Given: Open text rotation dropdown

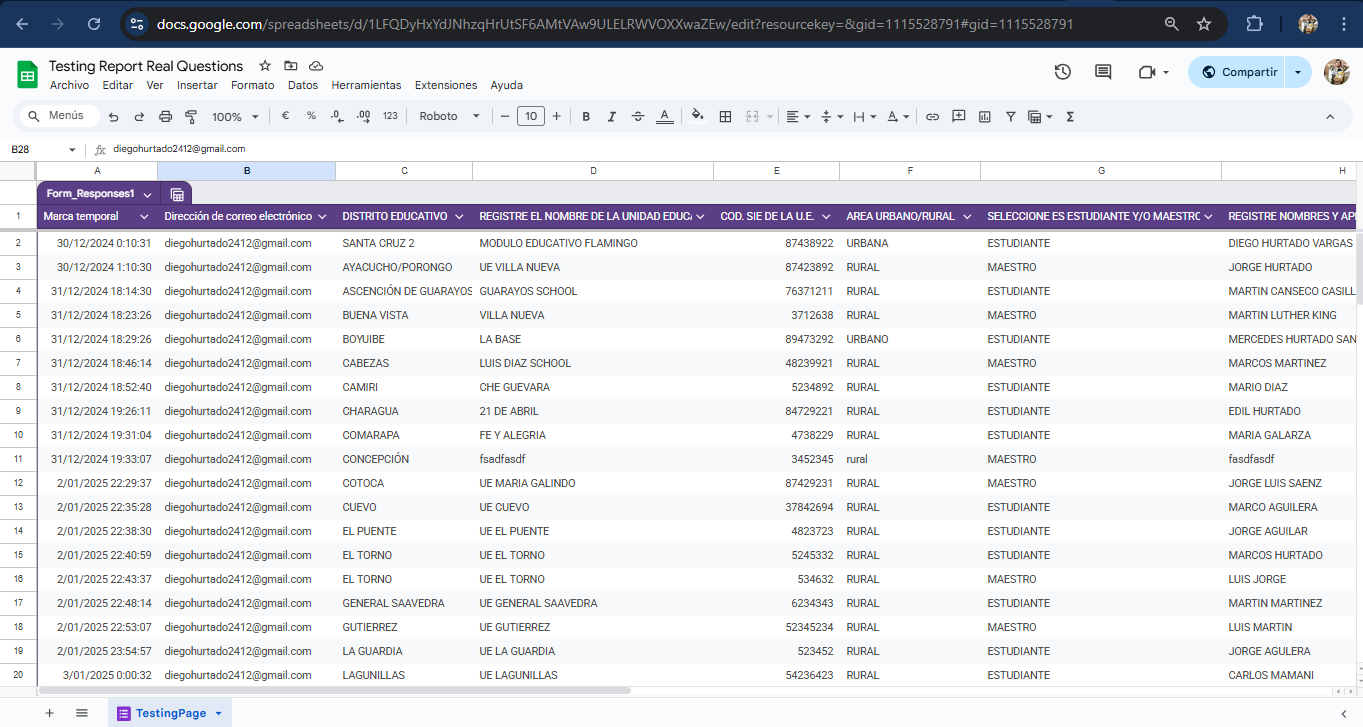Looking at the screenshot, I should (x=898, y=117).
